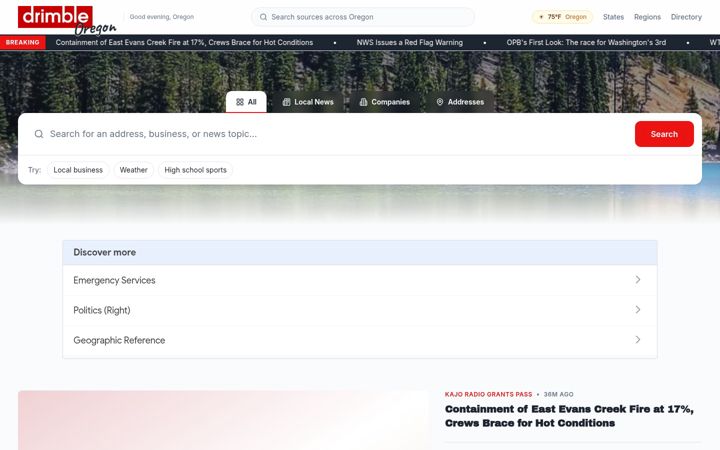720x450 pixels.
Task: Focus the Search sources across Oregon field
Action: coord(363,17)
